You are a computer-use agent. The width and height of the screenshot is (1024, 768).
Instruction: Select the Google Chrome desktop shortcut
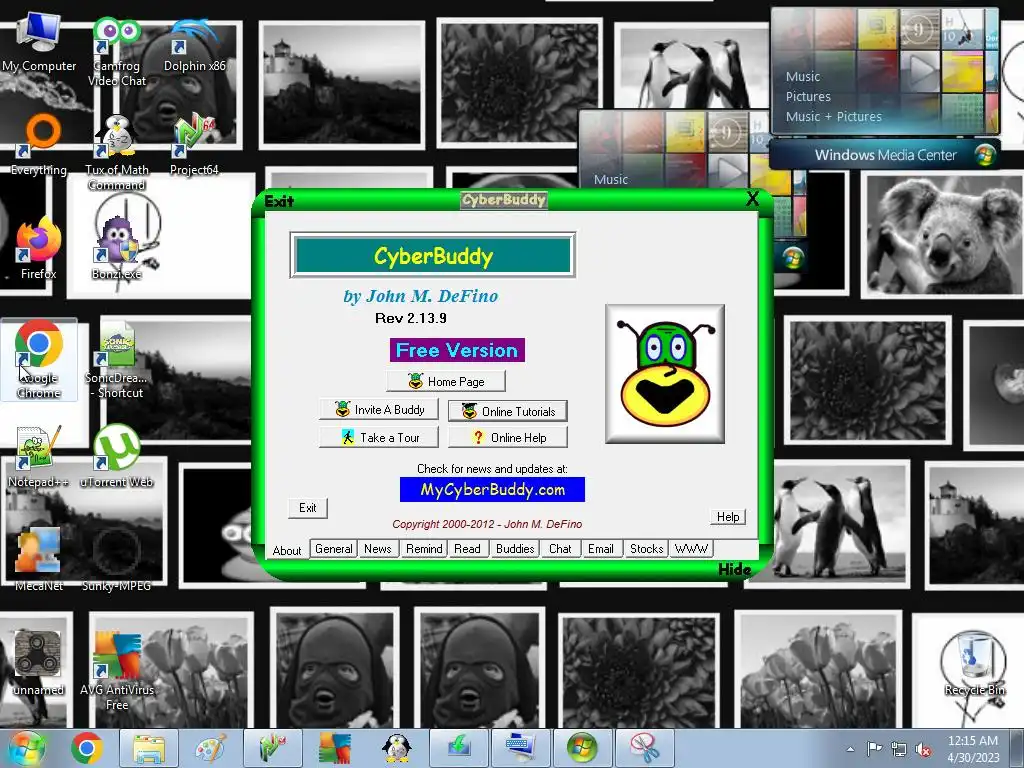(39, 359)
